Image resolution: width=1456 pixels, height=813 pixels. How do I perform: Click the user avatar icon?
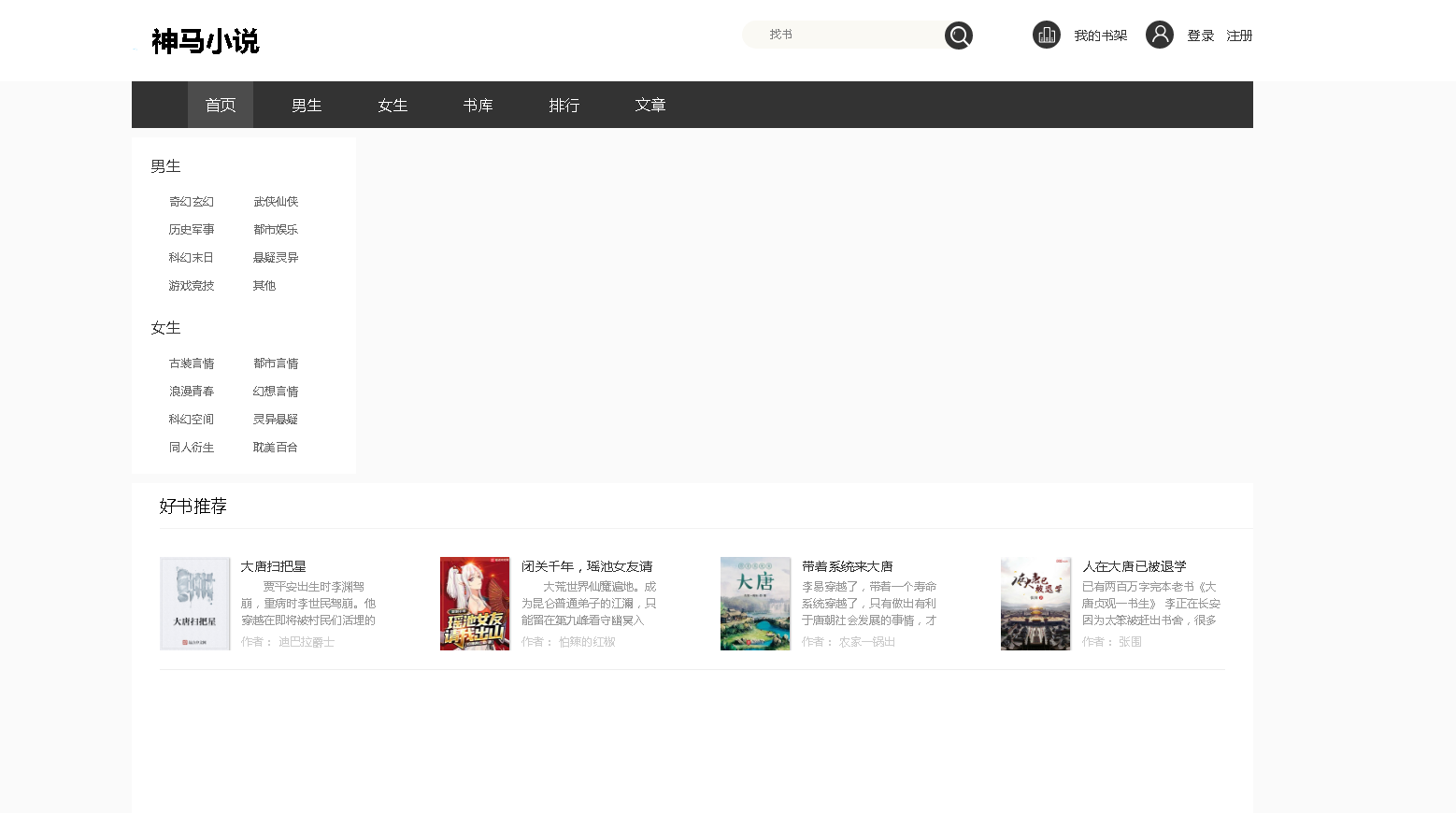click(1159, 36)
